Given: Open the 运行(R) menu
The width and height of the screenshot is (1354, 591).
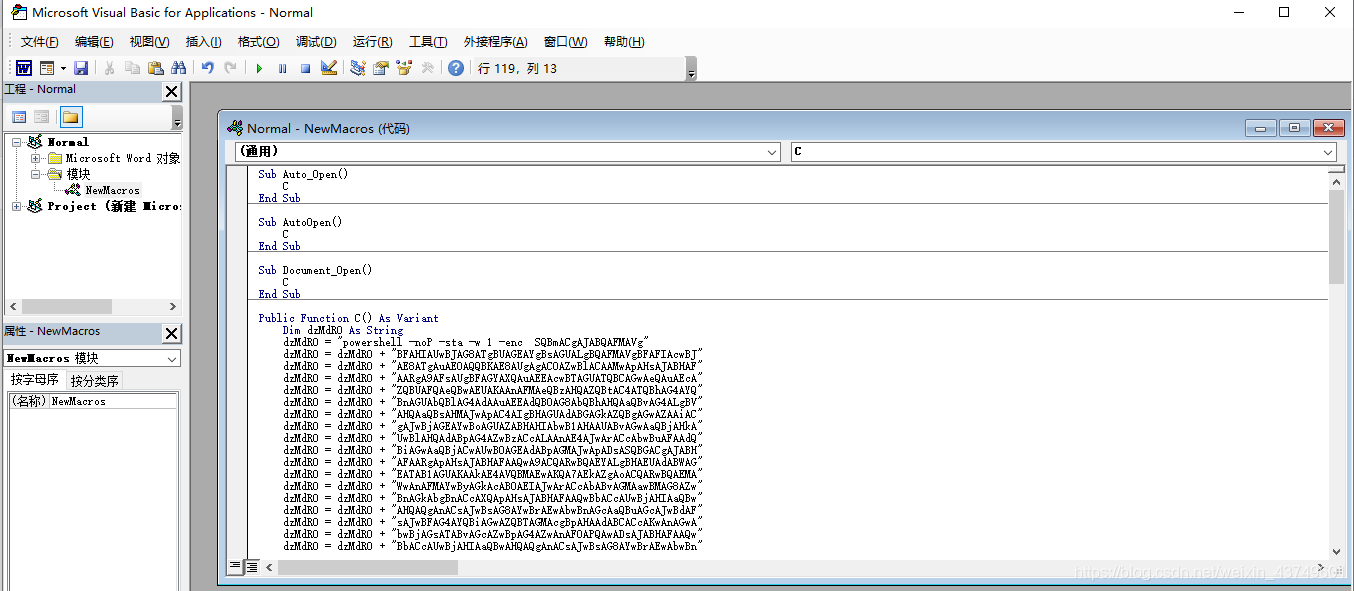Looking at the screenshot, I should tap(372, 42).
